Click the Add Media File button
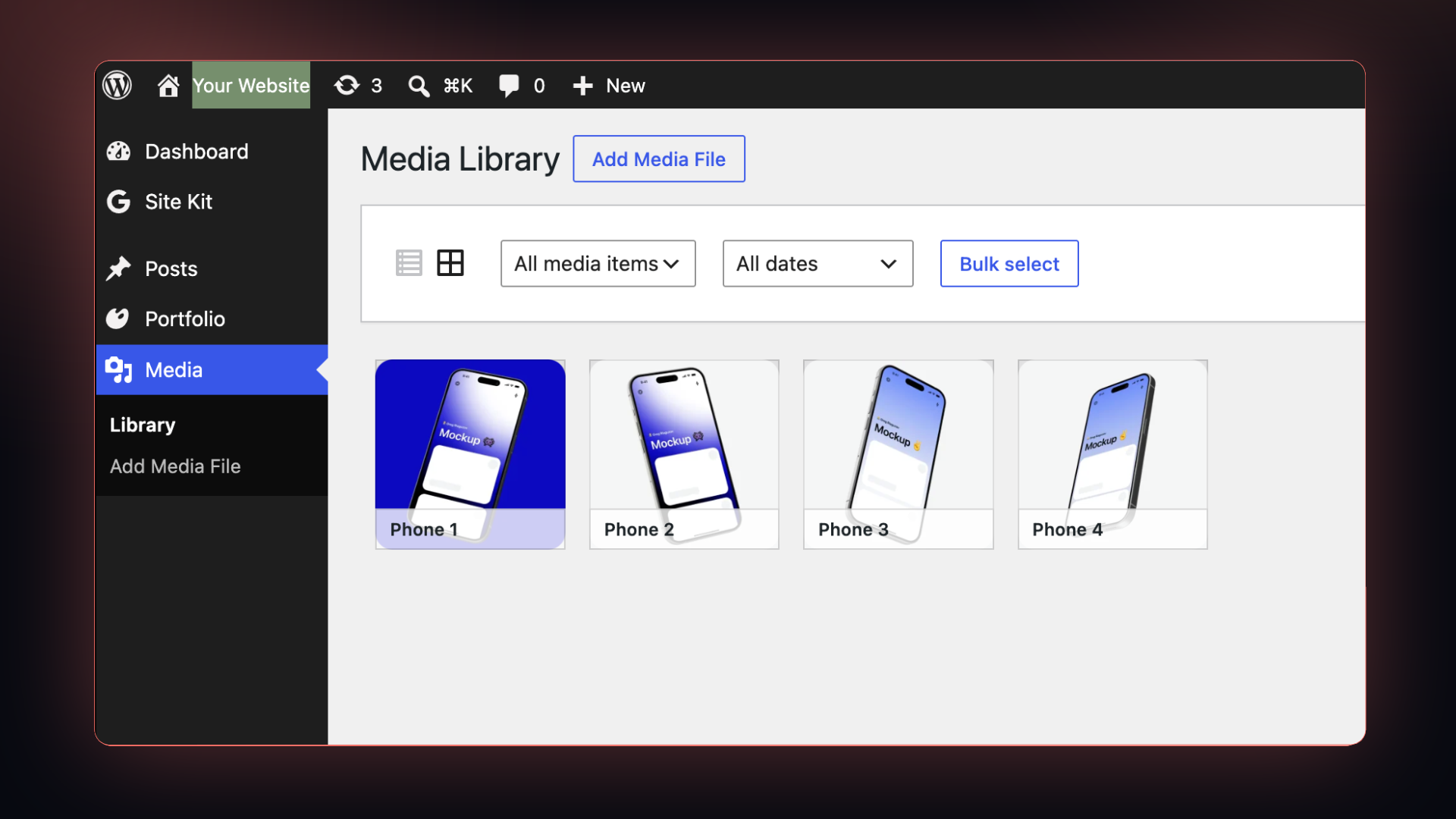 658,158
